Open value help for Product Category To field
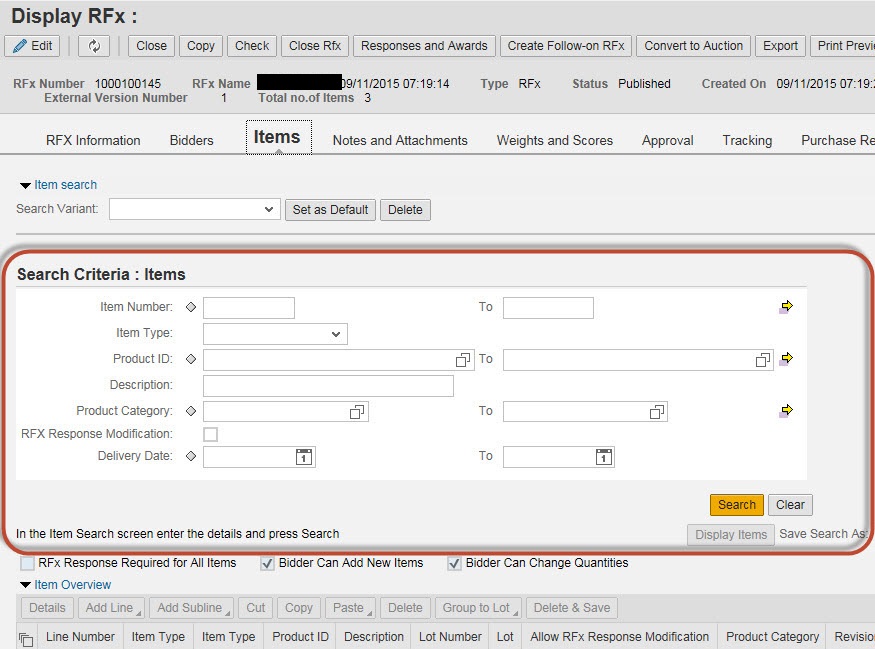Viewport: 875px width, 649px height. (x=657, y=412)
